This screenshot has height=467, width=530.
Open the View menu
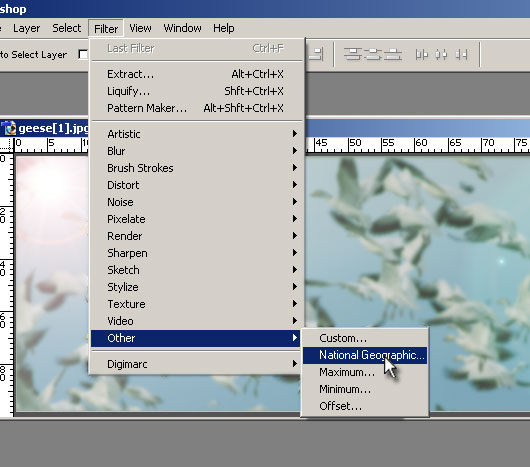[x=140, y=28]
